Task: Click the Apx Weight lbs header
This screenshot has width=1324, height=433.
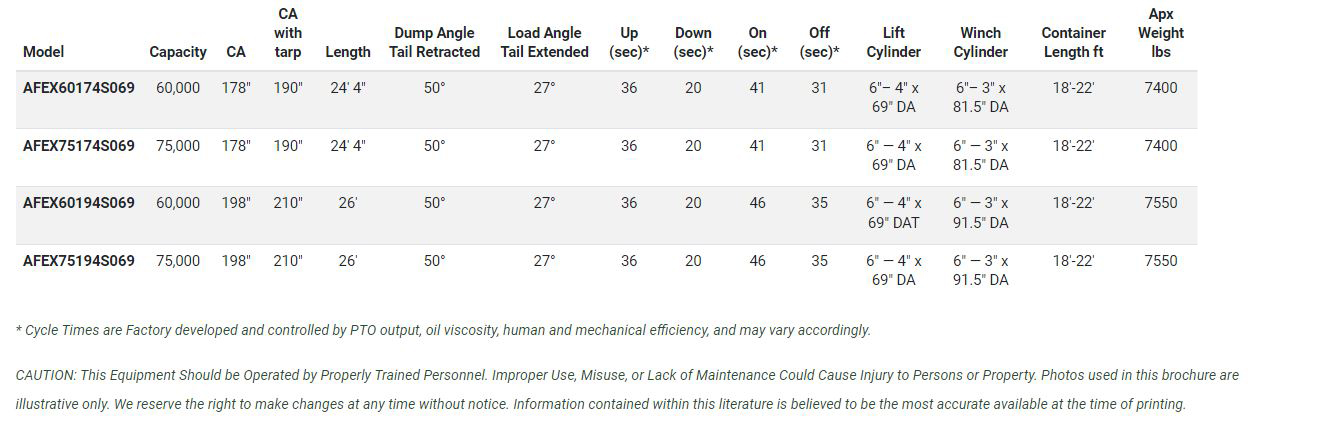Action: click(x=1161, y=33)
